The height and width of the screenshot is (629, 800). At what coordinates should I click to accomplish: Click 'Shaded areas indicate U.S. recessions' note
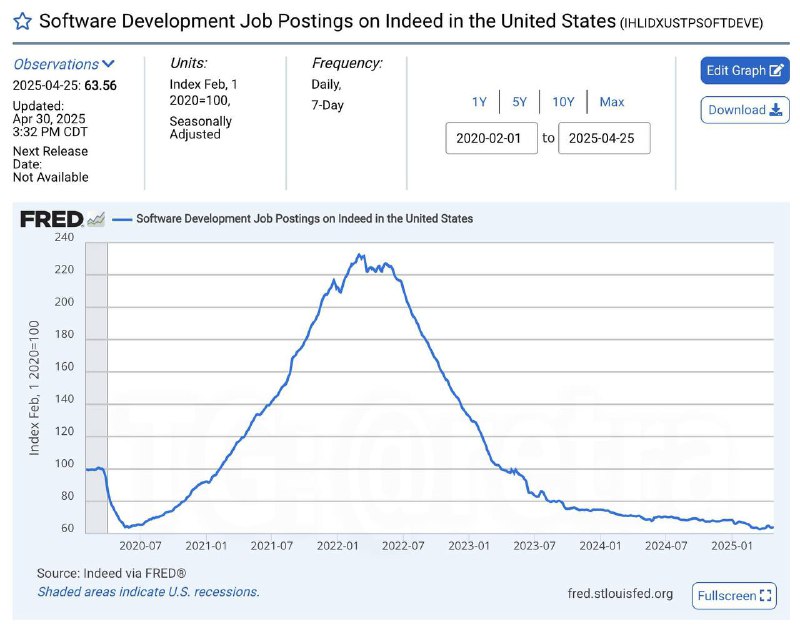coord(148,592)
